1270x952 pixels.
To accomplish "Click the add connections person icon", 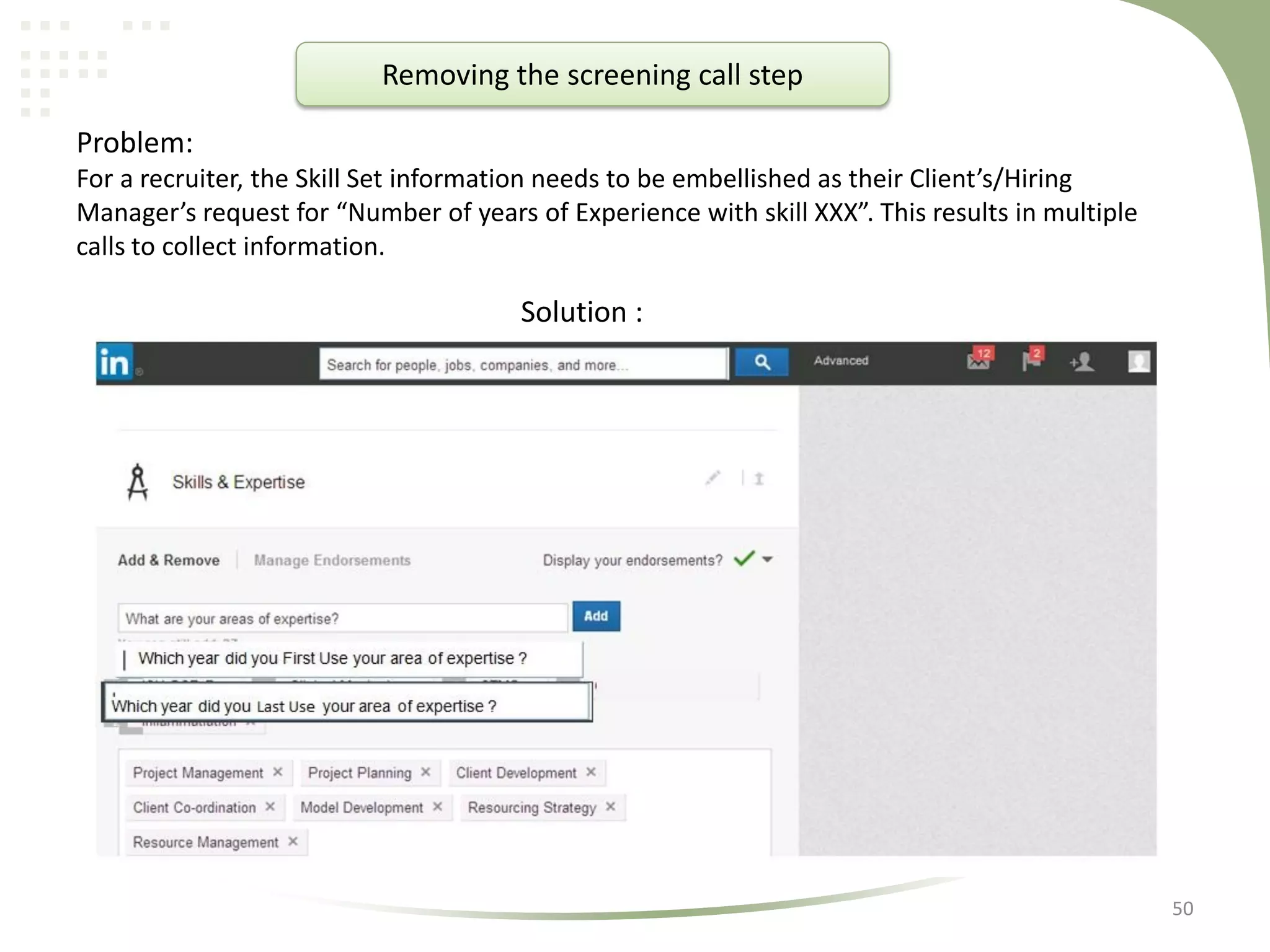I will click(x=1082, y=361).
